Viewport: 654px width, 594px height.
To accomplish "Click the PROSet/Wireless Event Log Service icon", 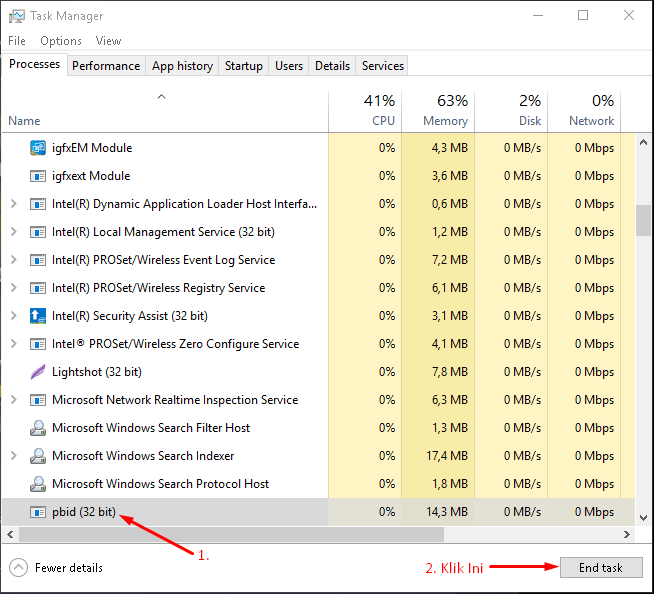I will pyautogui.click(x=38, y=260).
